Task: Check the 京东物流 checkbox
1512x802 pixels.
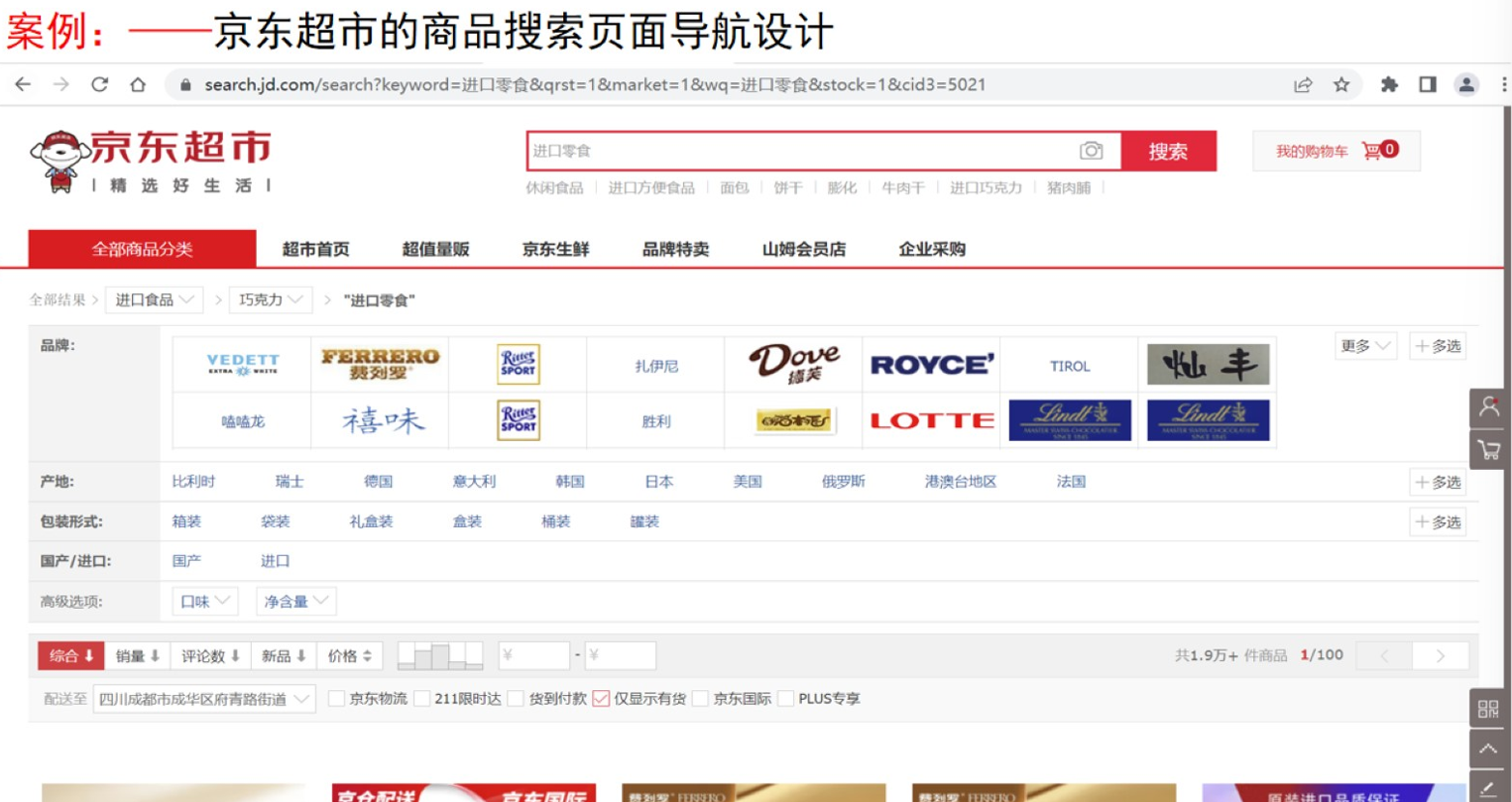Action: coord(336,699)
